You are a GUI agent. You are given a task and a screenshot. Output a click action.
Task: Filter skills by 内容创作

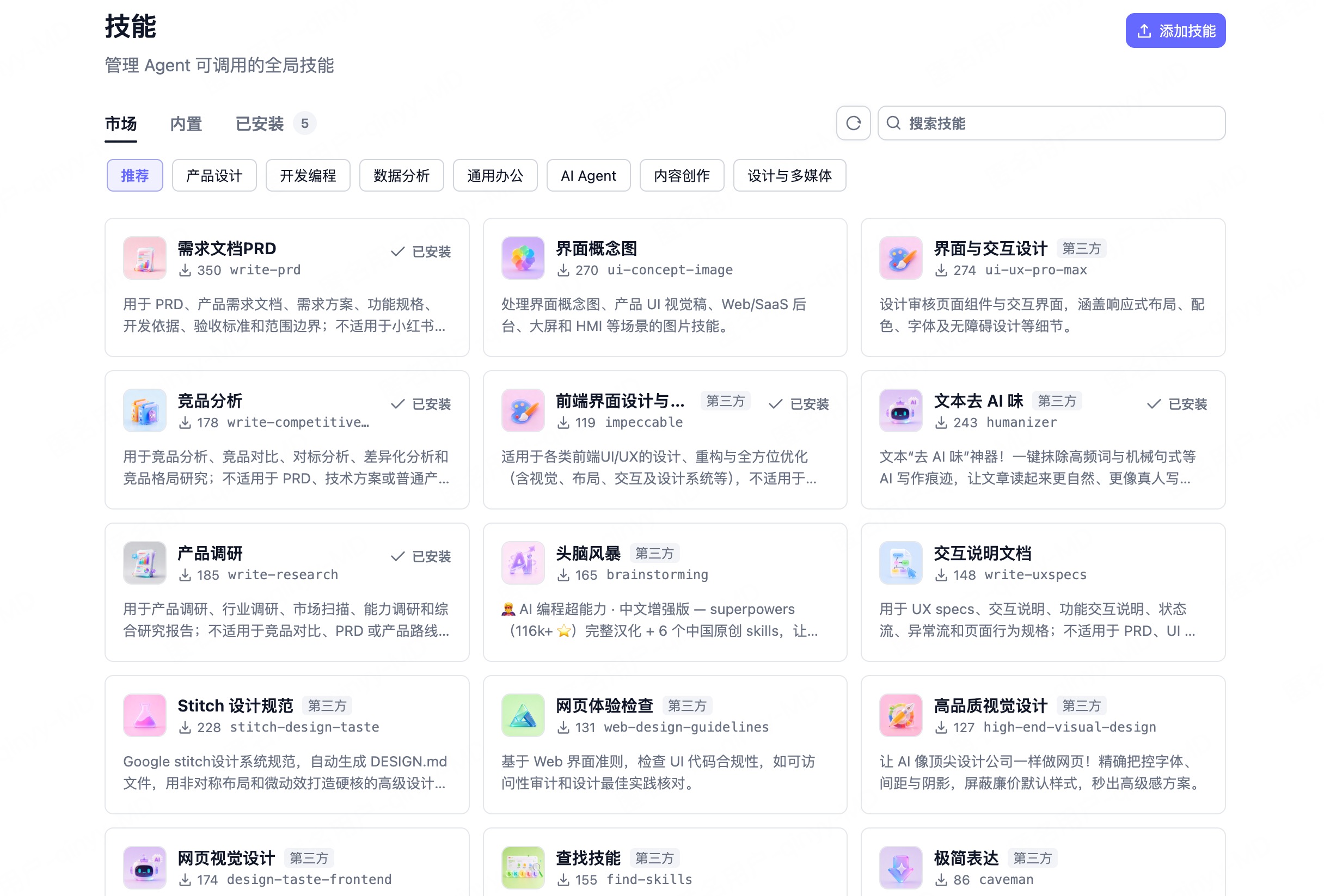(682, 175)
